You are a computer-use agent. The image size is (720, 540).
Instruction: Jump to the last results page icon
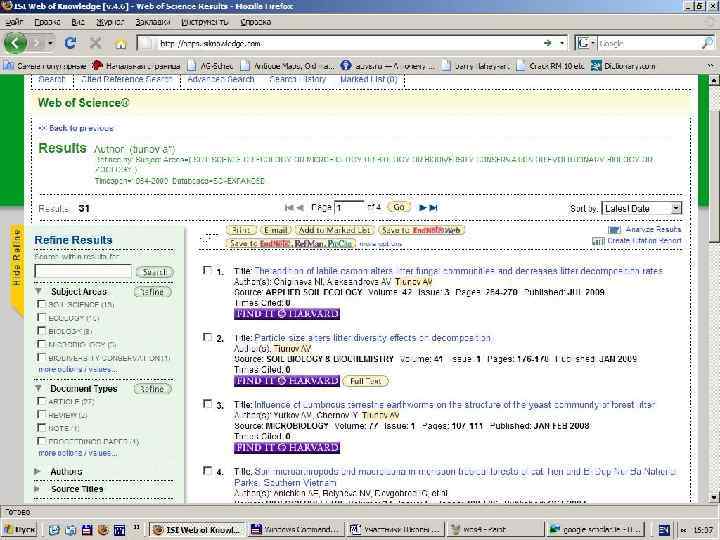[x=433, y=208]
